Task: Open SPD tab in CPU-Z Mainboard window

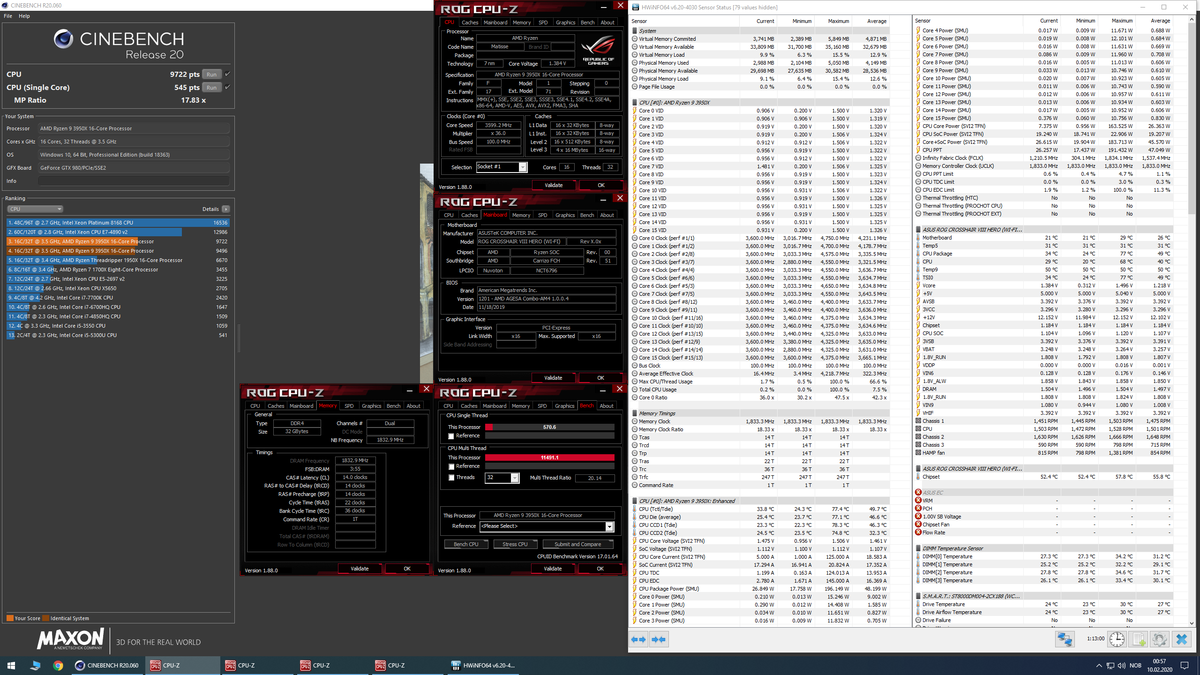Action: pos(543,215)
